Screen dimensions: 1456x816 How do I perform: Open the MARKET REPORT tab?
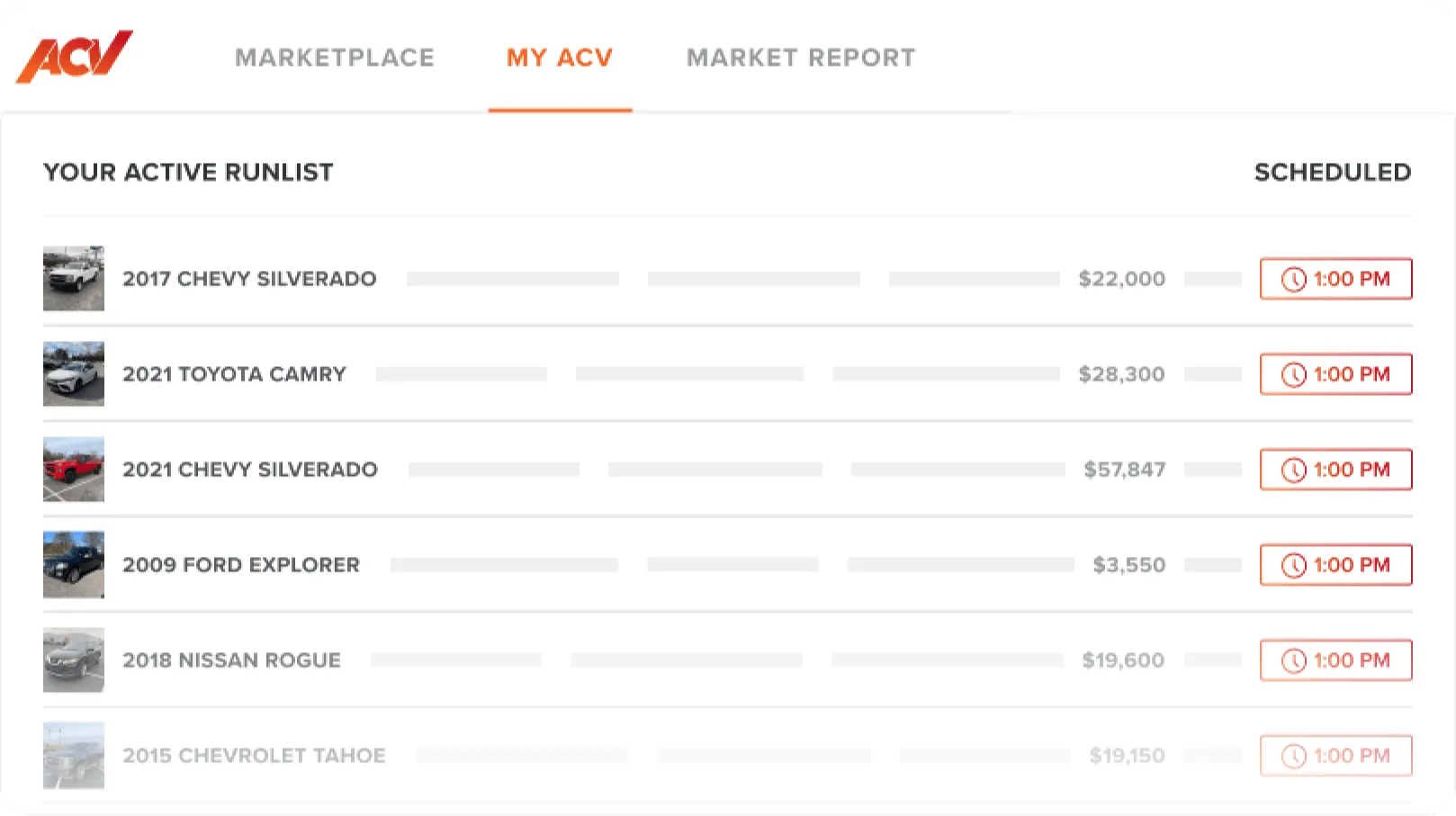(800, 58)
